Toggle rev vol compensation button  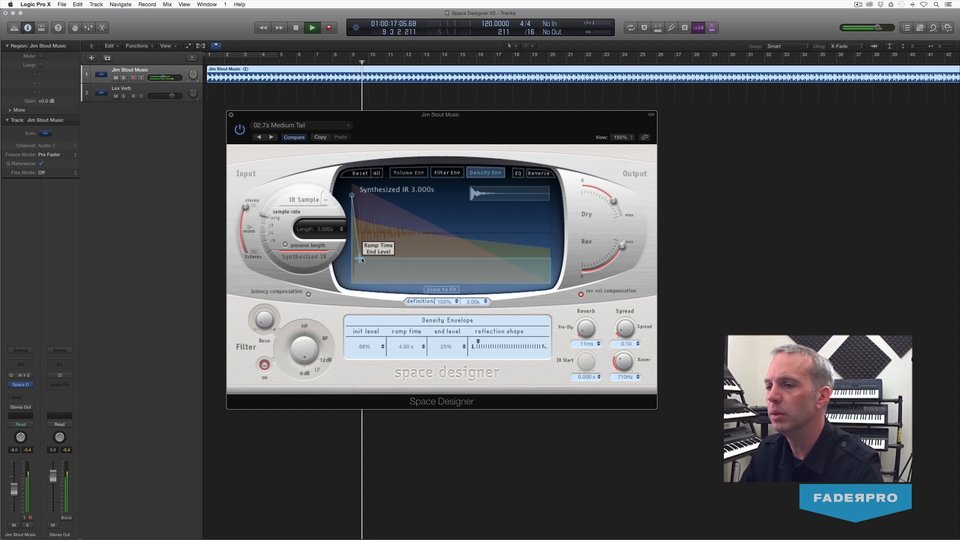pos(580,294)
